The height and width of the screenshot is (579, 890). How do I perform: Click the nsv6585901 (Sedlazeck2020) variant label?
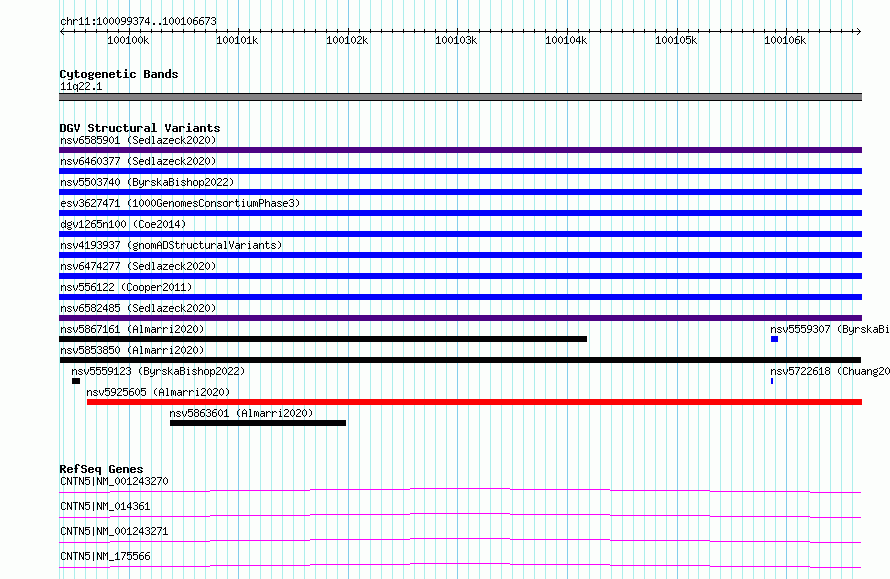[x=138, y=140]
